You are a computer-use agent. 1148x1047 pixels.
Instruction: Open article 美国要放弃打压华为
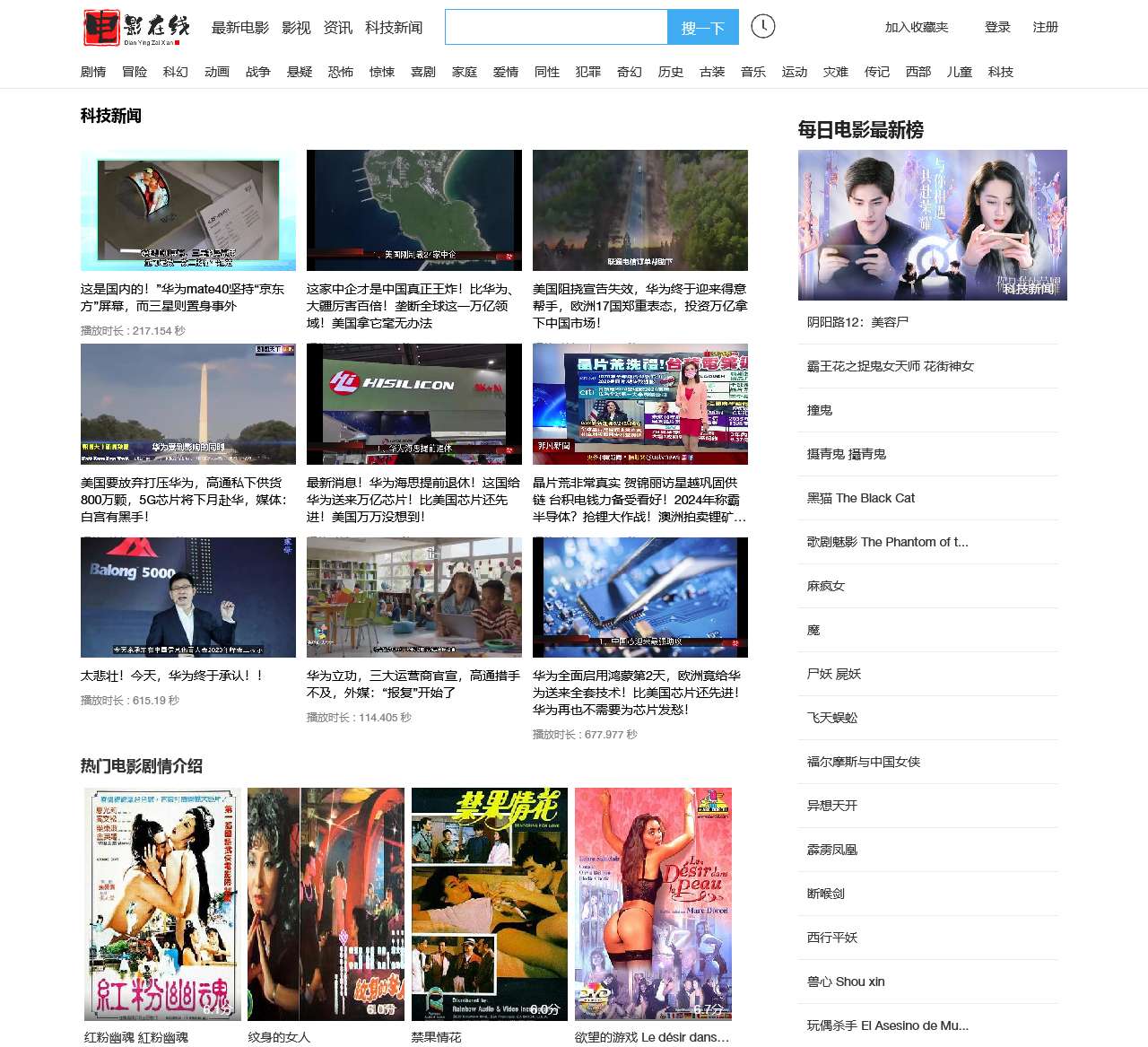tap(186, 499)
